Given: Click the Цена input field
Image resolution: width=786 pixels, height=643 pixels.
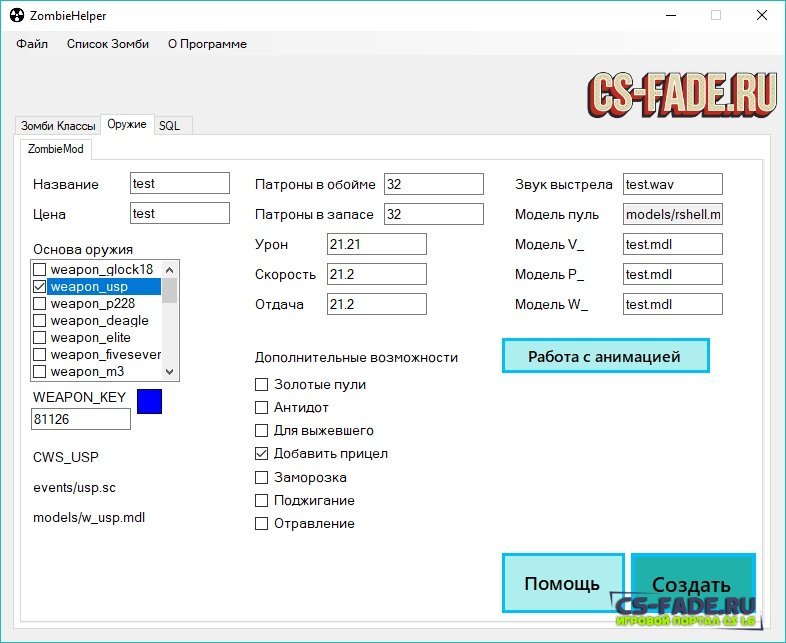Looking at the screenshot, I should click(180, 213).
